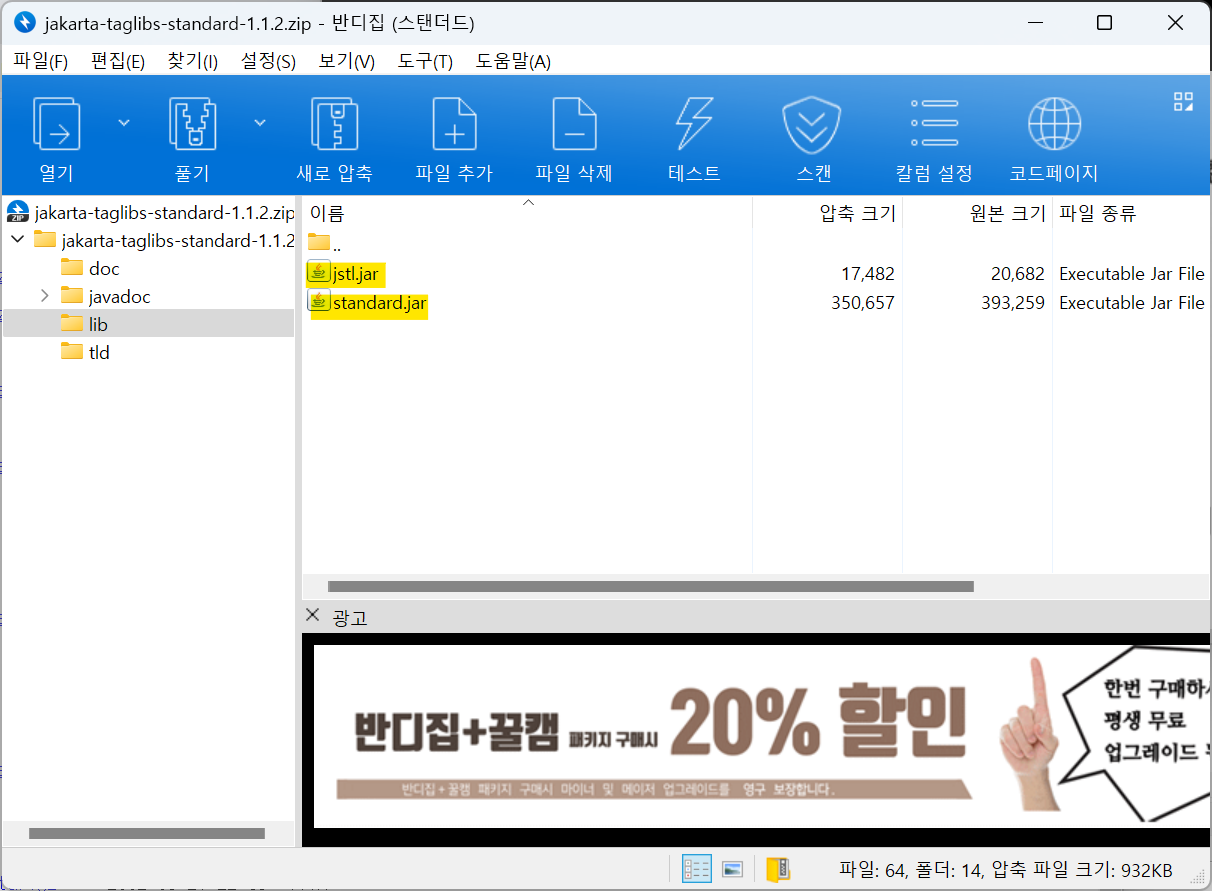Open 칼럼 설정 (Column settings) icon
Image resolution: width=1212 pixels, height=891 pixels.
pyautogui.click(x=934, y=123)
